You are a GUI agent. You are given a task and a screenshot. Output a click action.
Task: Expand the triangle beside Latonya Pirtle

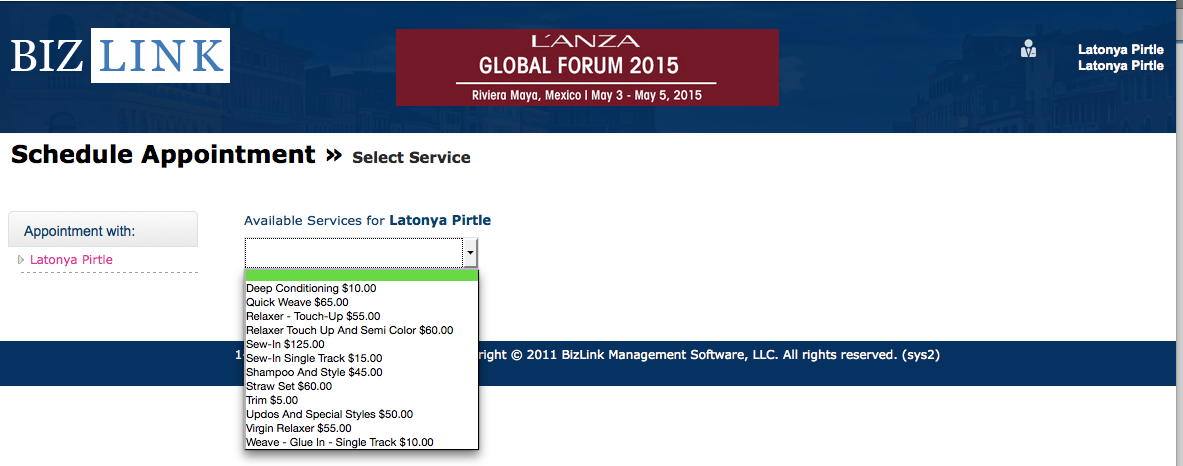21,259
